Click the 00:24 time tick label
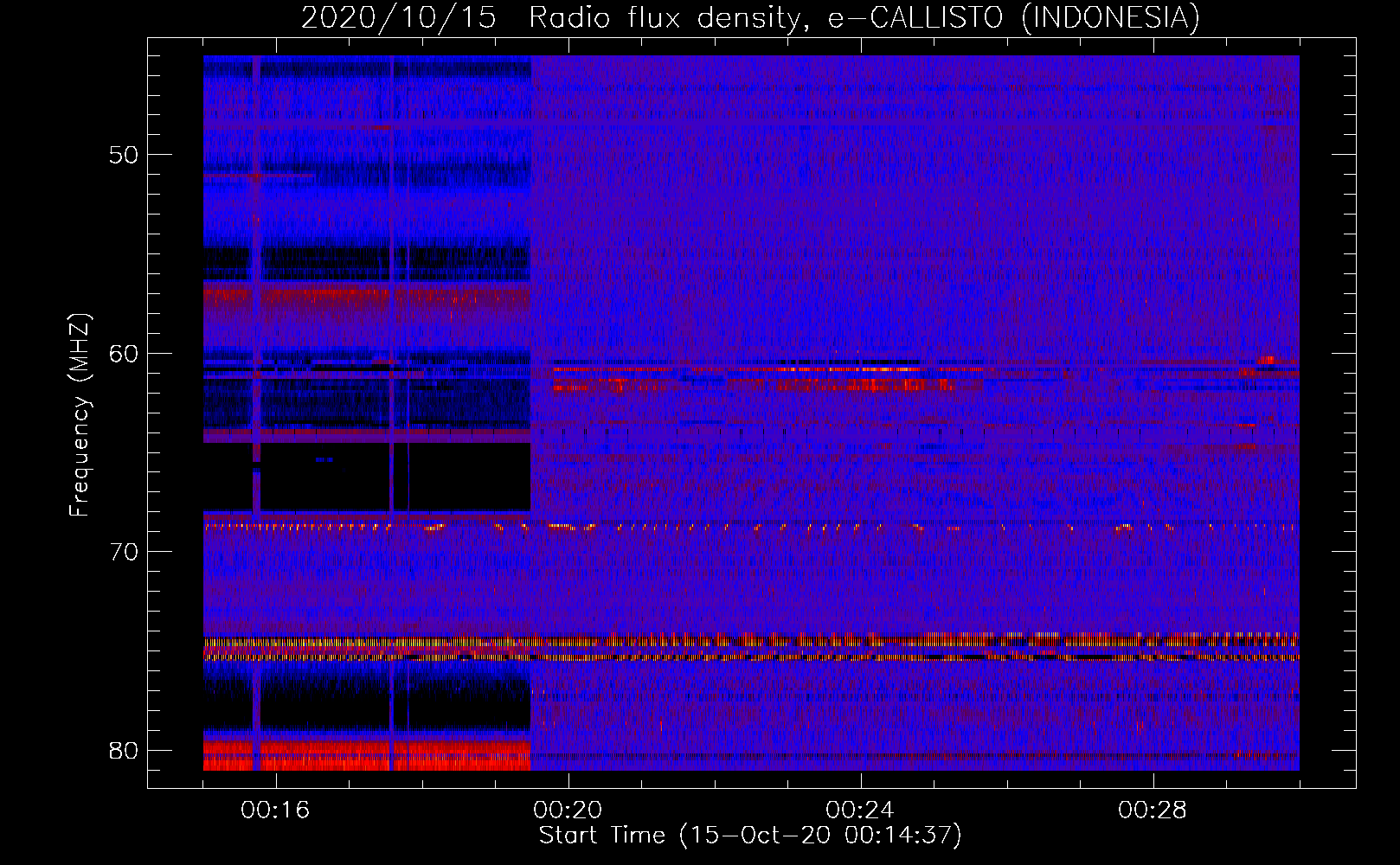This screenshot has height=865, width=1400. pyautogui.click(x=860, y=810)
